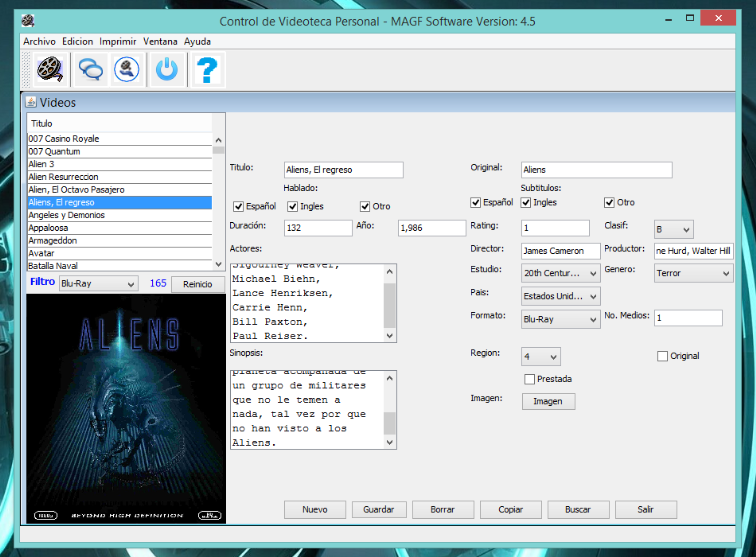This screenshot has width=756, height=557.
Task: Click the speech bubbles toolbar icon
Action: [x=91, y=69]
